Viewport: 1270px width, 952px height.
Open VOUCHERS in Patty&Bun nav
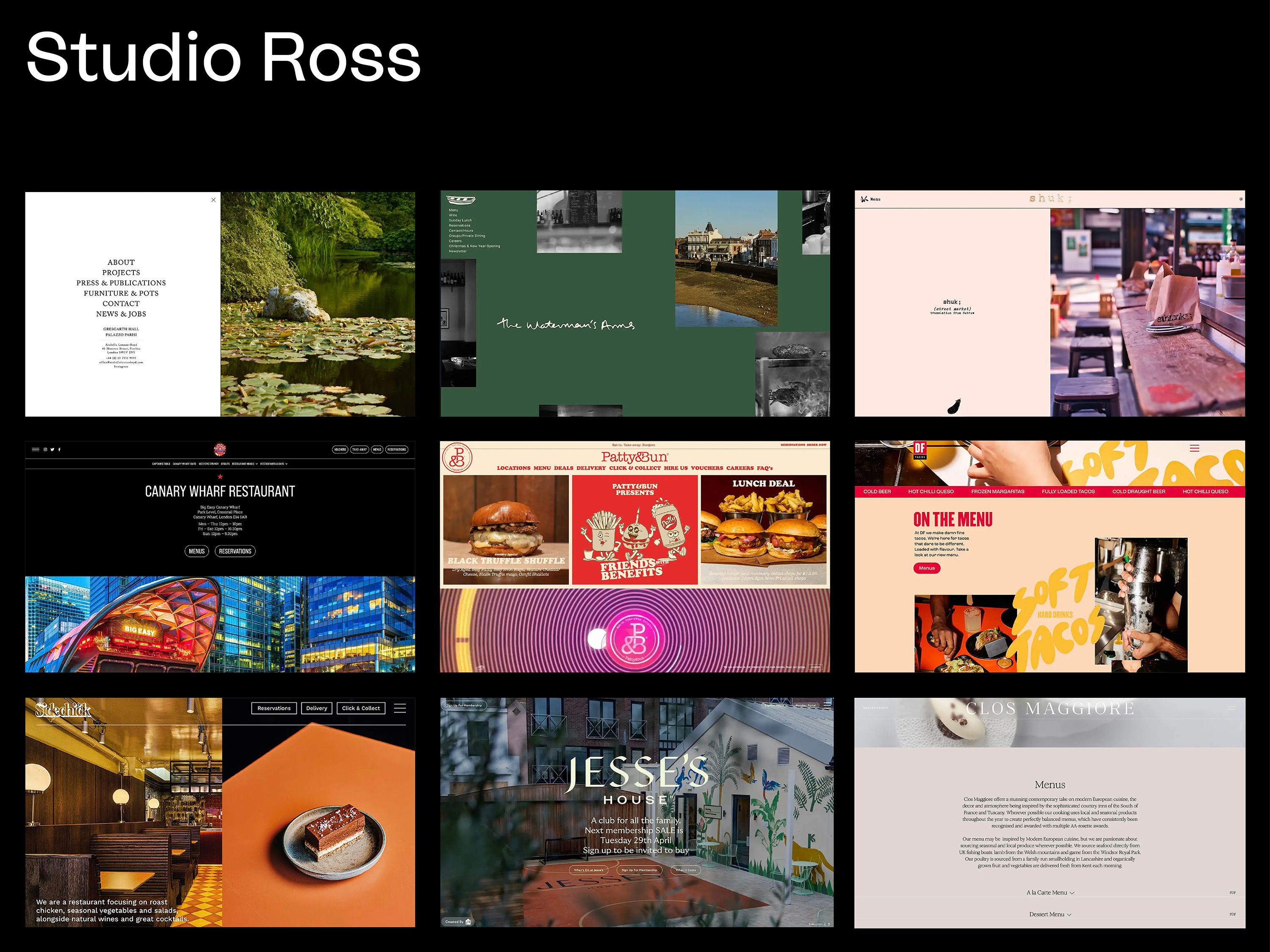coord(707,468)
